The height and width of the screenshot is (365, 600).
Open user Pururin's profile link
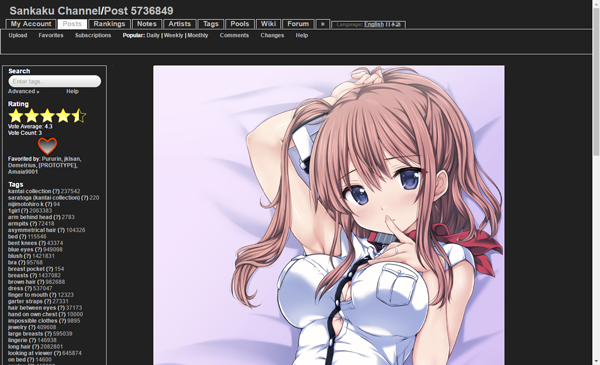pos(52,159)
